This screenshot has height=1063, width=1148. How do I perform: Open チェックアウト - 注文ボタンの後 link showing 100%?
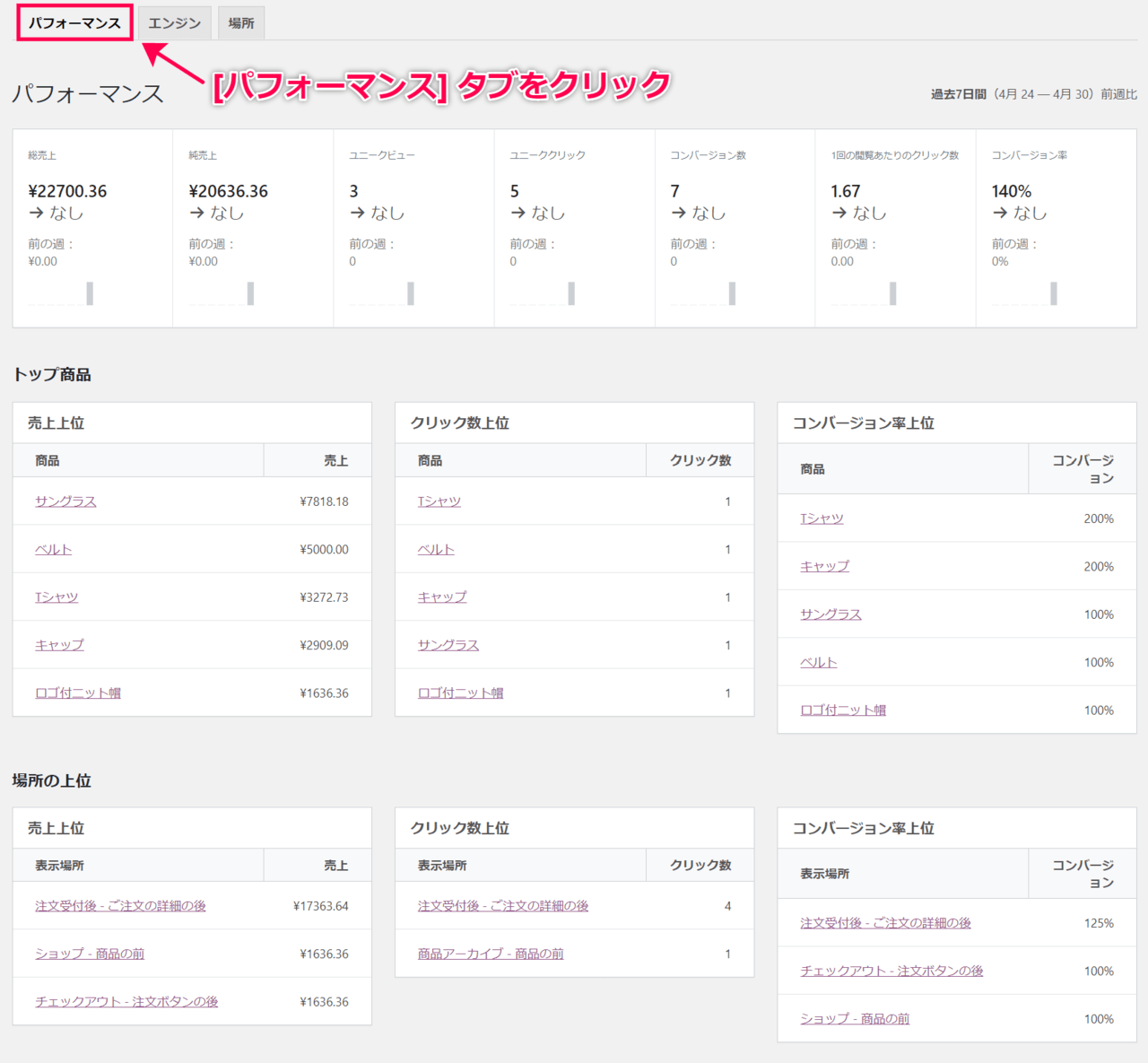tap(891, 971)
